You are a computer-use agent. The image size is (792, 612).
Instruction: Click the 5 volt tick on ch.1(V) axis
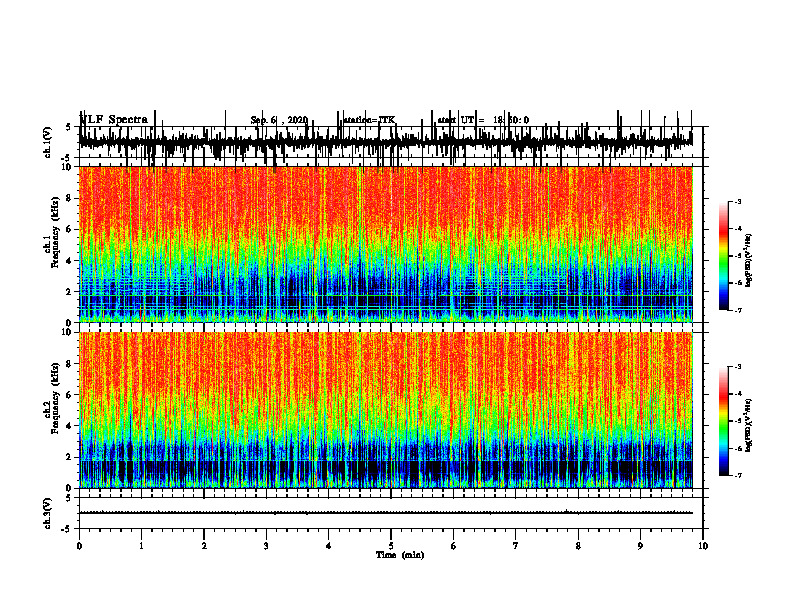coord(68,127)
